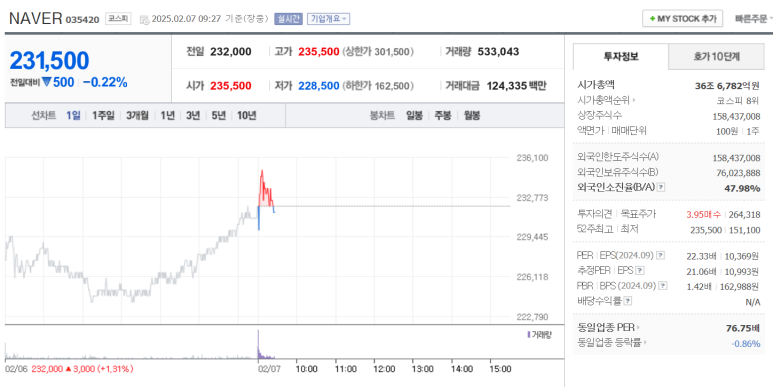
Task: Open the 빠른주문 dropdown
Action: point(754,19)
